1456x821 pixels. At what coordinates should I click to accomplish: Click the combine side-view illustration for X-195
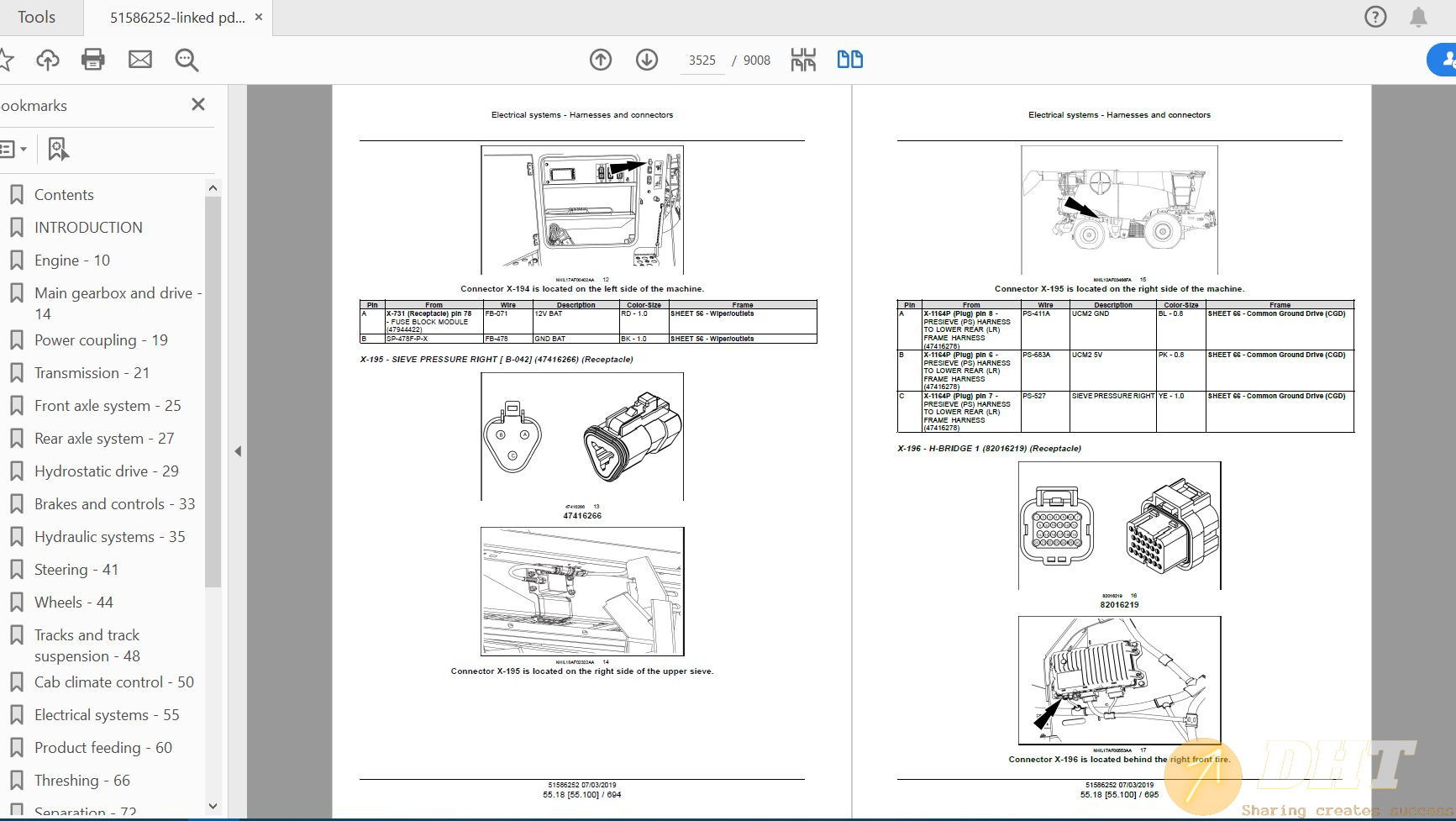pyautogui.click(x=1119, y=209)
